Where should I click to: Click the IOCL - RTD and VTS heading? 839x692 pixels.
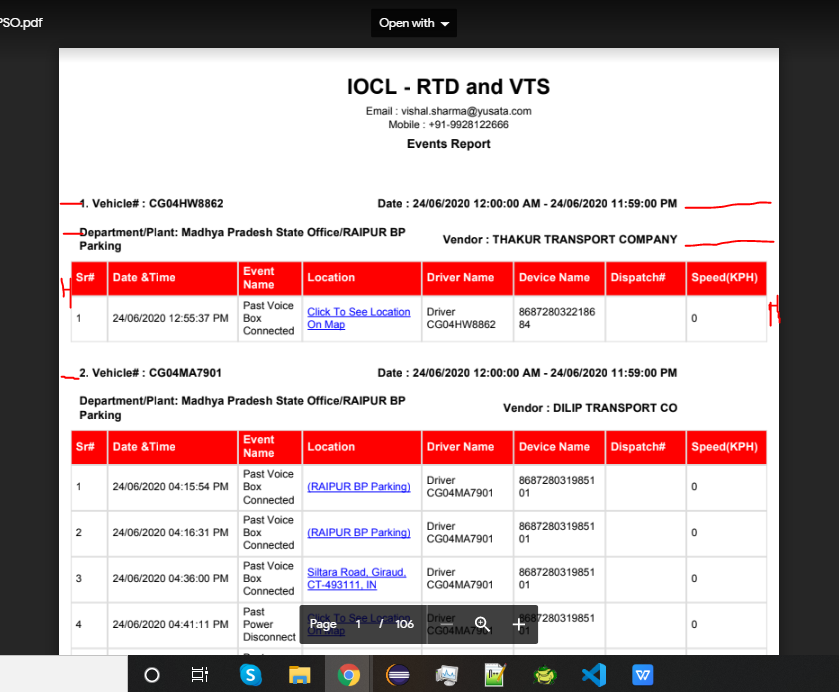(x=448, y=87)
